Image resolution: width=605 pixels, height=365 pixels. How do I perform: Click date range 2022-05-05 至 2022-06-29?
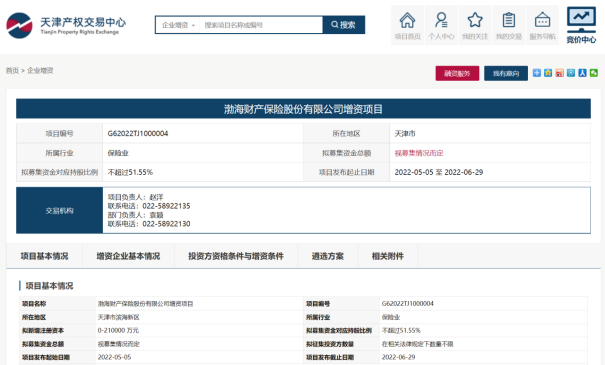[439, 172]
